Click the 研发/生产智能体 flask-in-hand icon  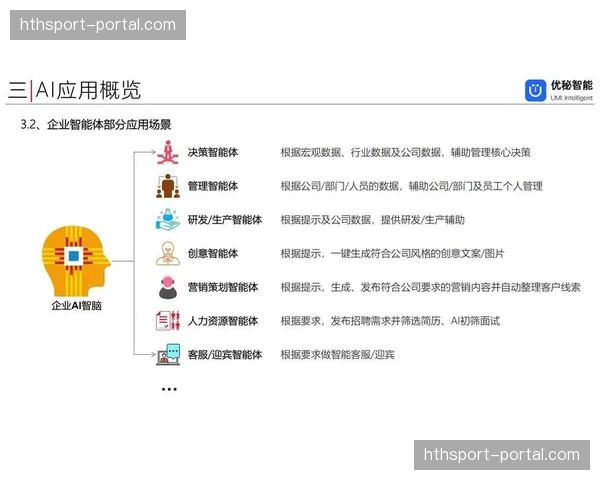168,219
